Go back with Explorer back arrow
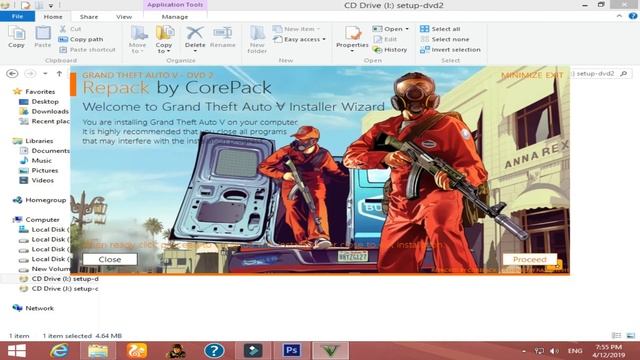 point(12,73)
